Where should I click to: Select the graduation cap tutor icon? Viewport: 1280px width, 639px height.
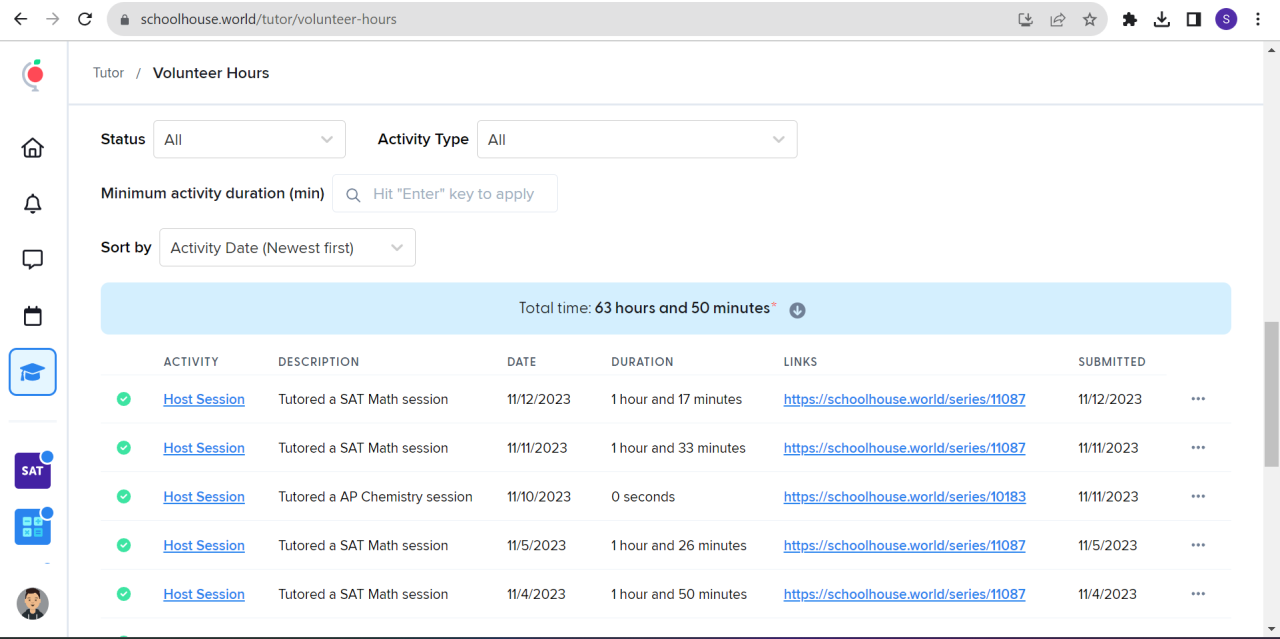click(x=33, y=372)
